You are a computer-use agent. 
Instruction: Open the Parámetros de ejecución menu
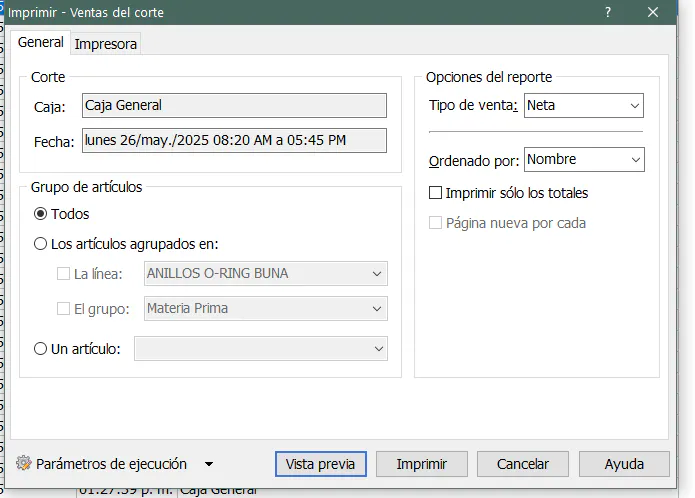tap(111, 464)
